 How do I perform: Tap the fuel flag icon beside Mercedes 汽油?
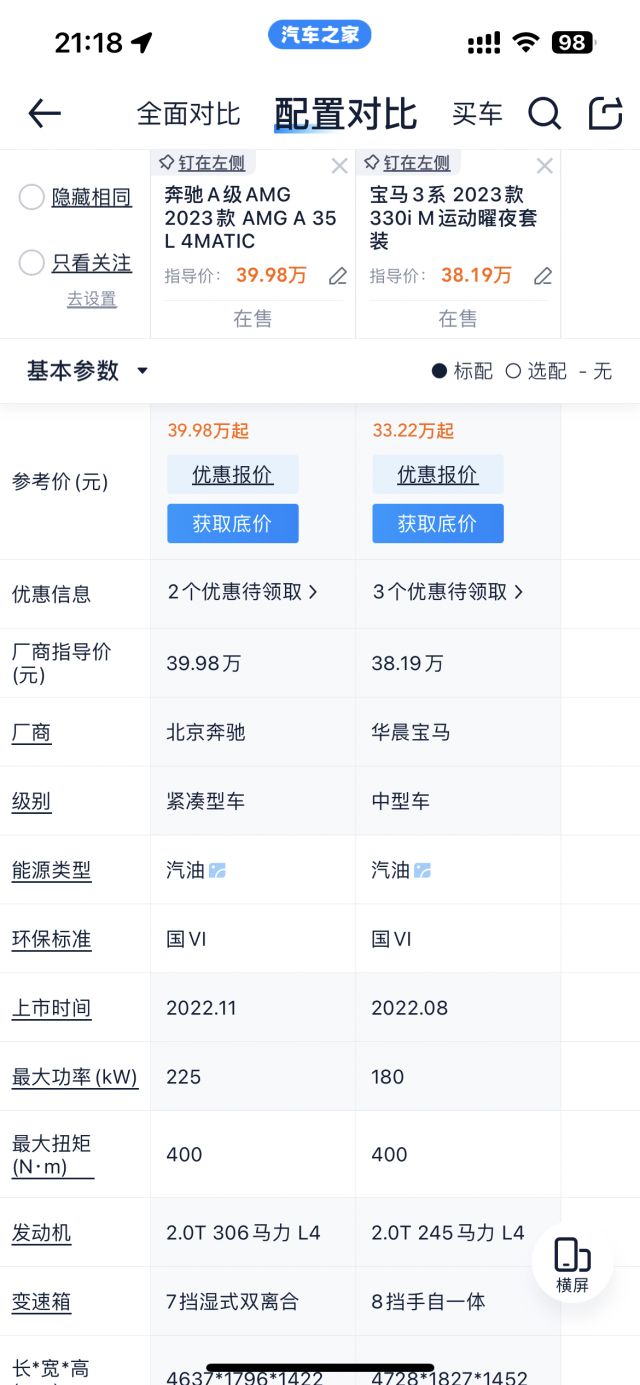[219, 869]
